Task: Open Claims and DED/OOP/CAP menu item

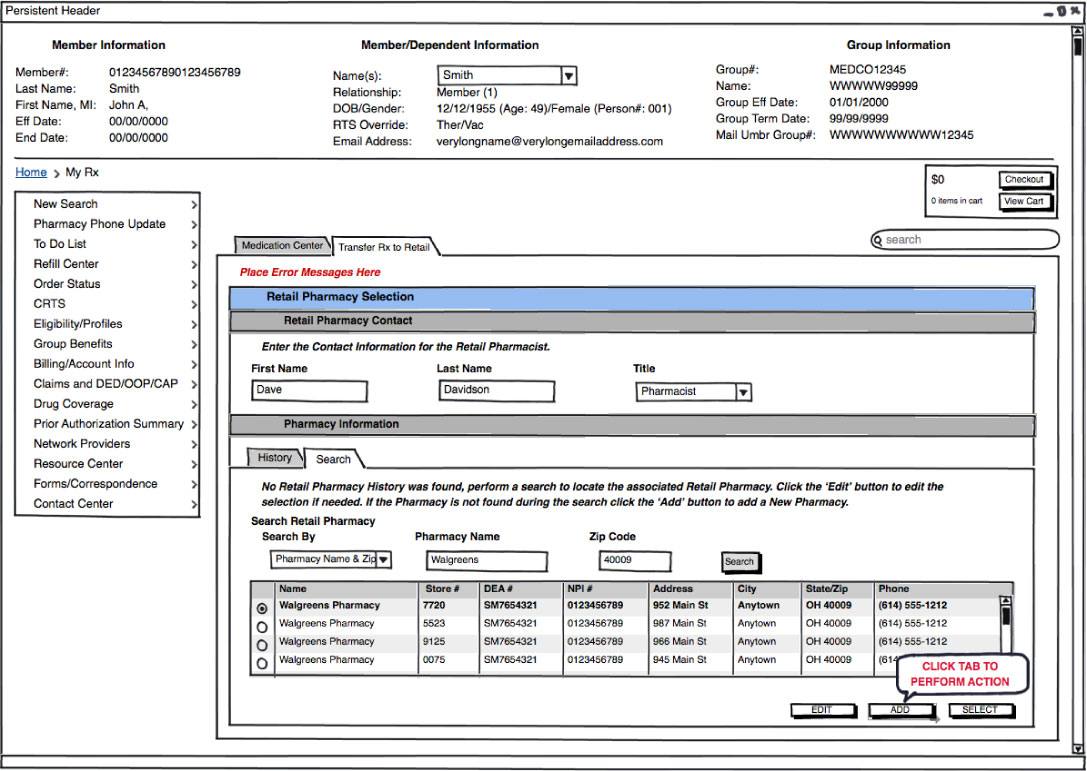Action: [x=106, y=384]
